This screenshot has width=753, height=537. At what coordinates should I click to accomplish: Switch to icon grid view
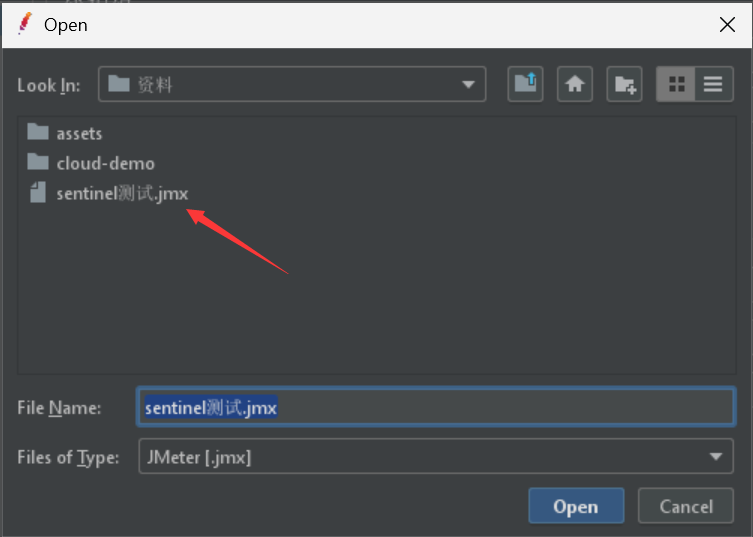pyautogui.click(x=676, y=84)
